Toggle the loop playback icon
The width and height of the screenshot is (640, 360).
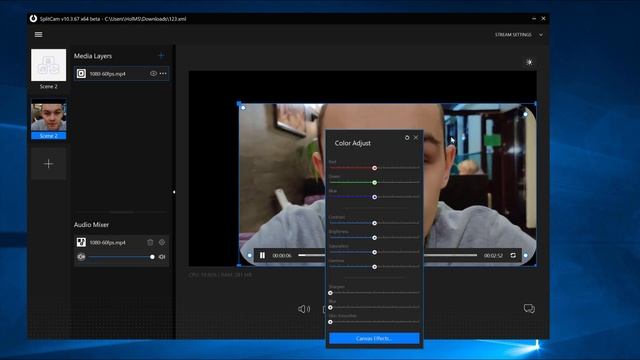coord(513,256)
